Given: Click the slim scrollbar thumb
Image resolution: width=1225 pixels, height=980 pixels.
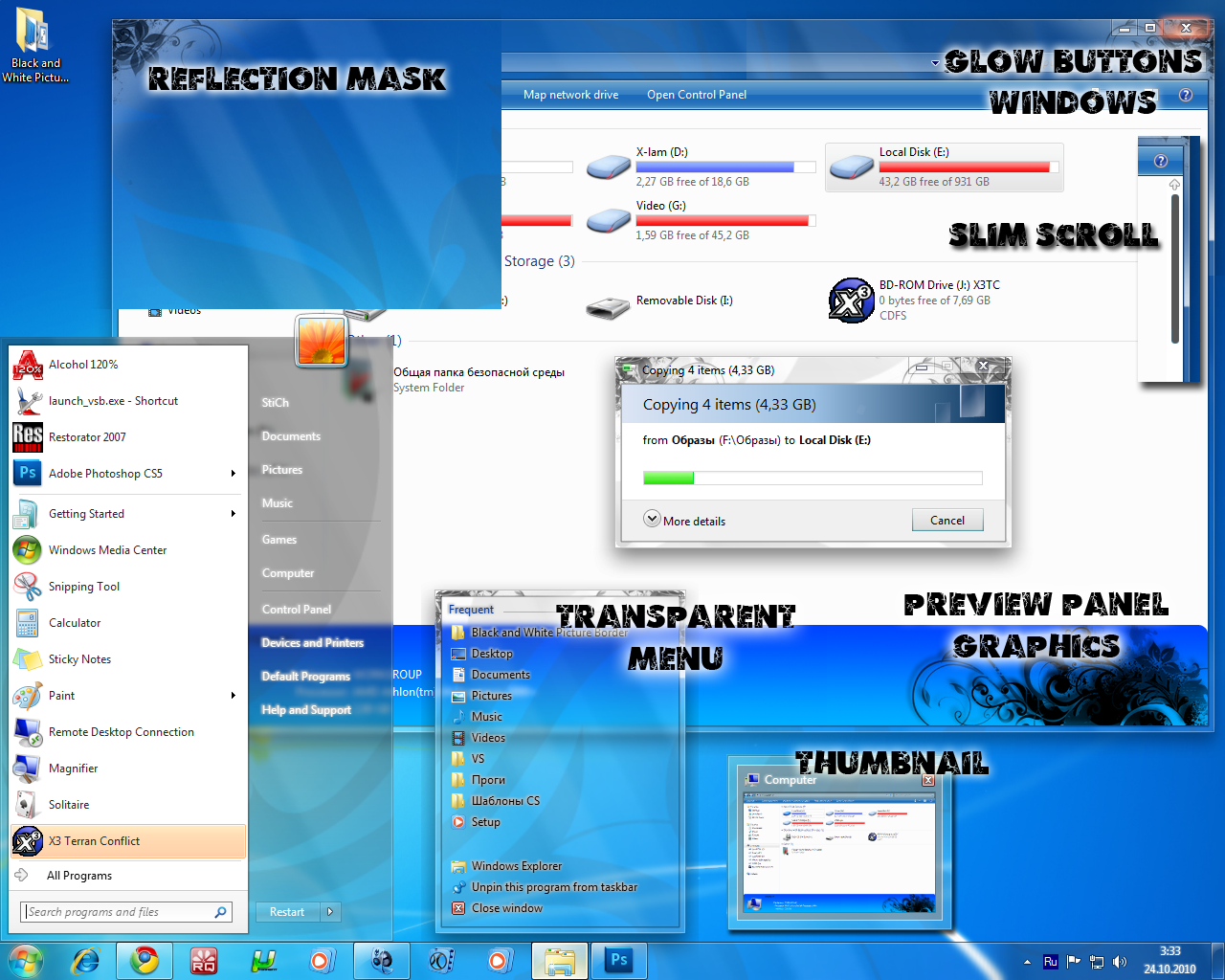Looking at the screenshot, I should (x=1175, y=267).
